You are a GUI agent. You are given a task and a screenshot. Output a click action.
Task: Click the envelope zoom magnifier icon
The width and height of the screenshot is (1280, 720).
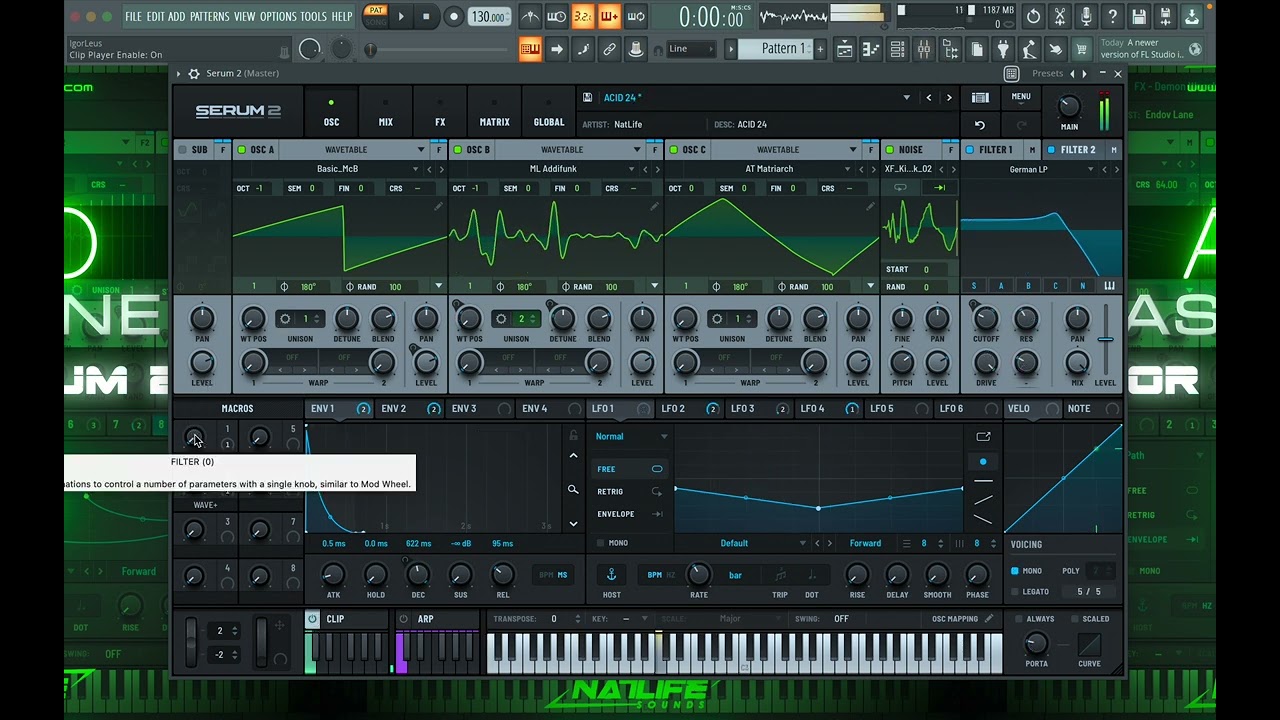(x=573, y=490)
